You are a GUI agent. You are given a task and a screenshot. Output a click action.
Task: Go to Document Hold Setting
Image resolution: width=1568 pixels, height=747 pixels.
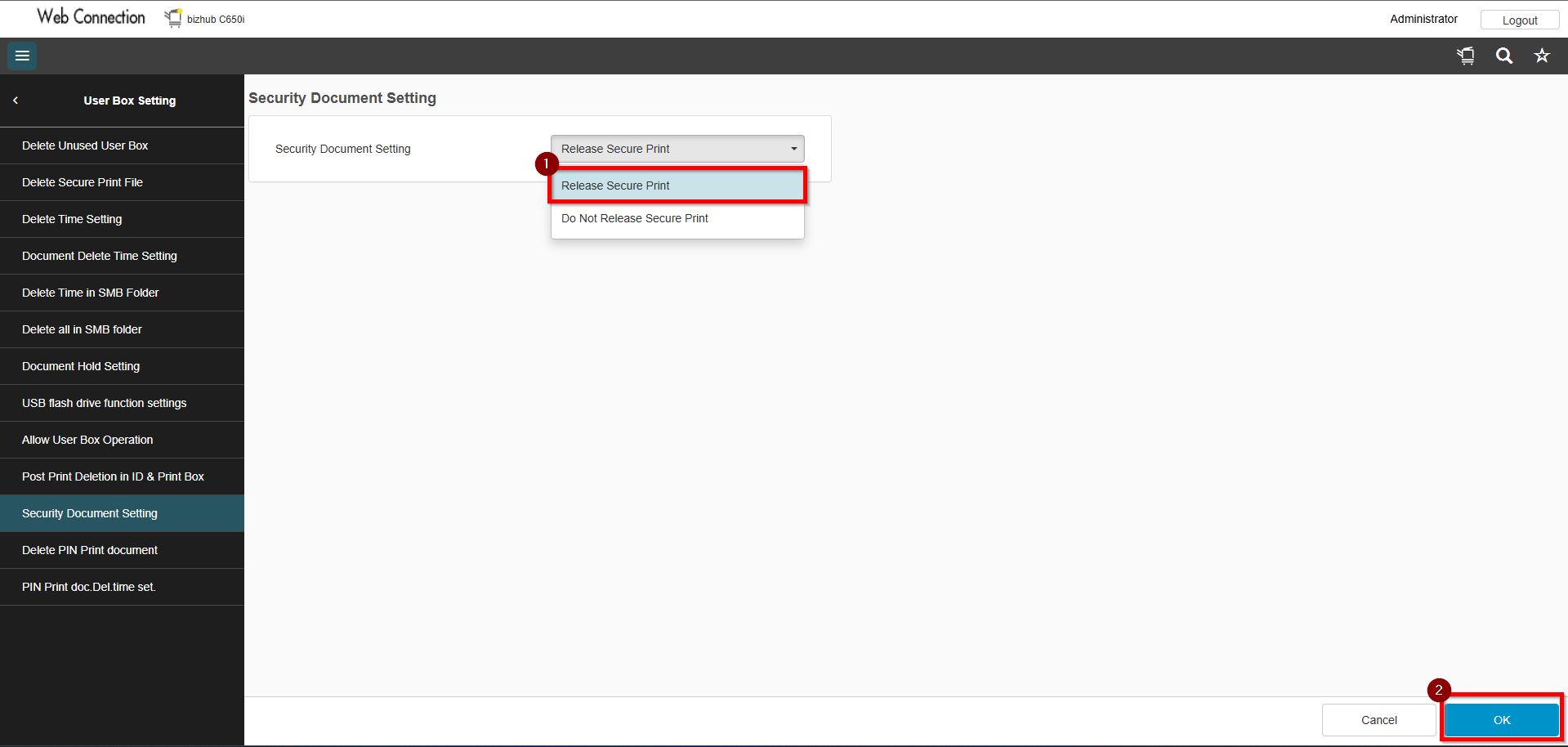coord(81,366)
